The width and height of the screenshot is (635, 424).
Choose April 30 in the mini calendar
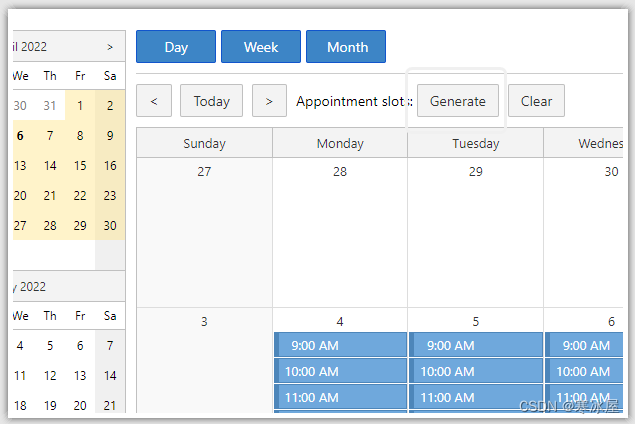(x=110, y=226)
